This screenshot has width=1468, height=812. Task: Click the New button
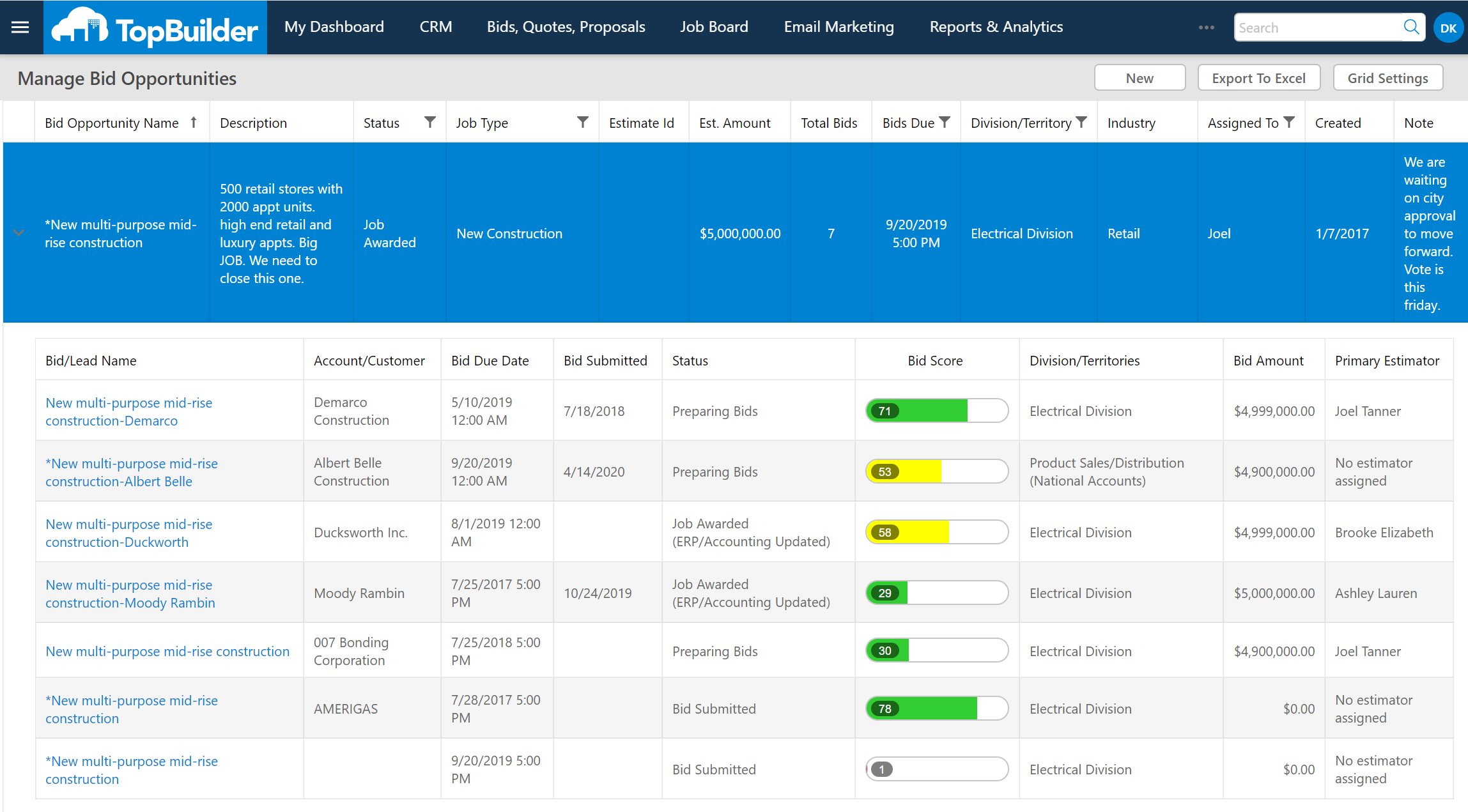1140,78
